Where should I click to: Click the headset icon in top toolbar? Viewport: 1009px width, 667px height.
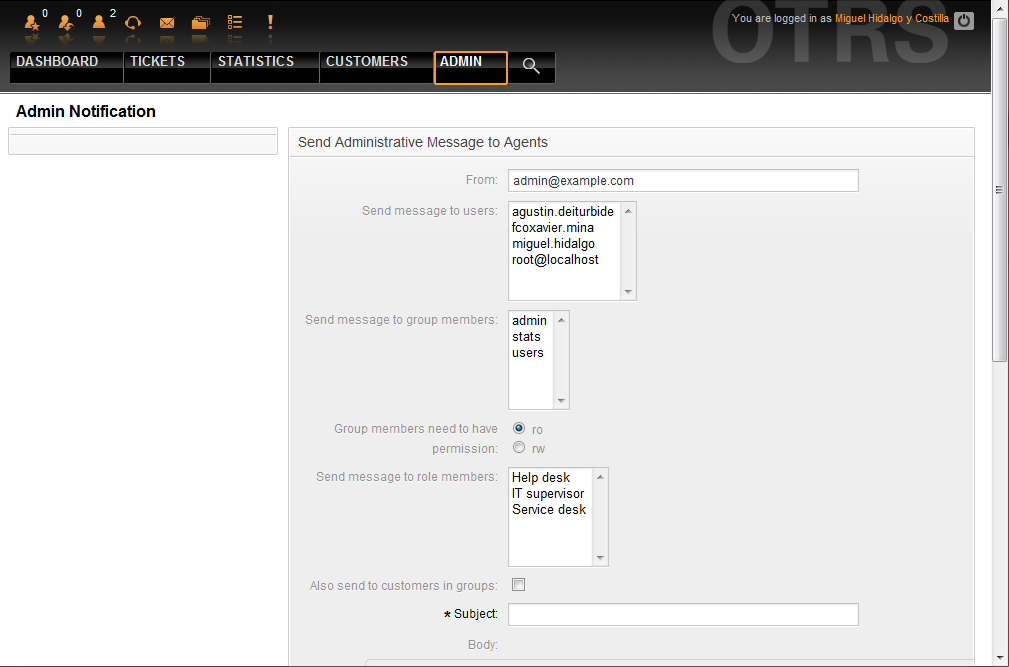click(x=132, y=22)
